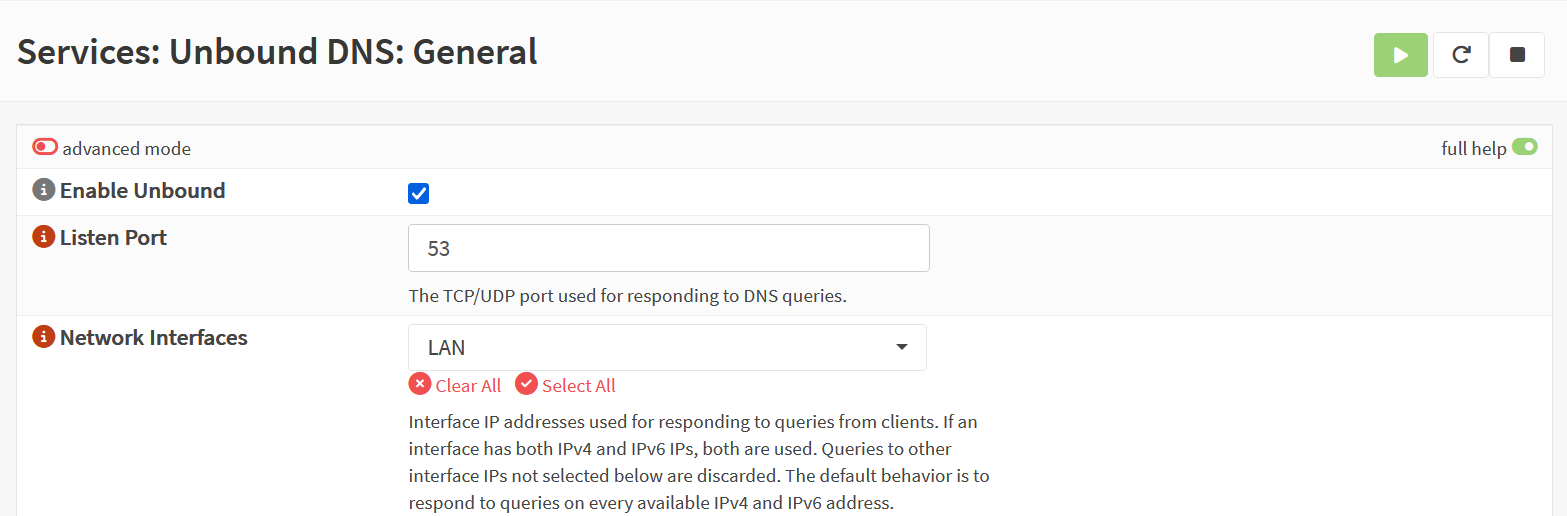Open the Network Interfaces LAN dropdown
Image resolution: width=1567 pixels, height=516 pixels.
coord(667,348)
